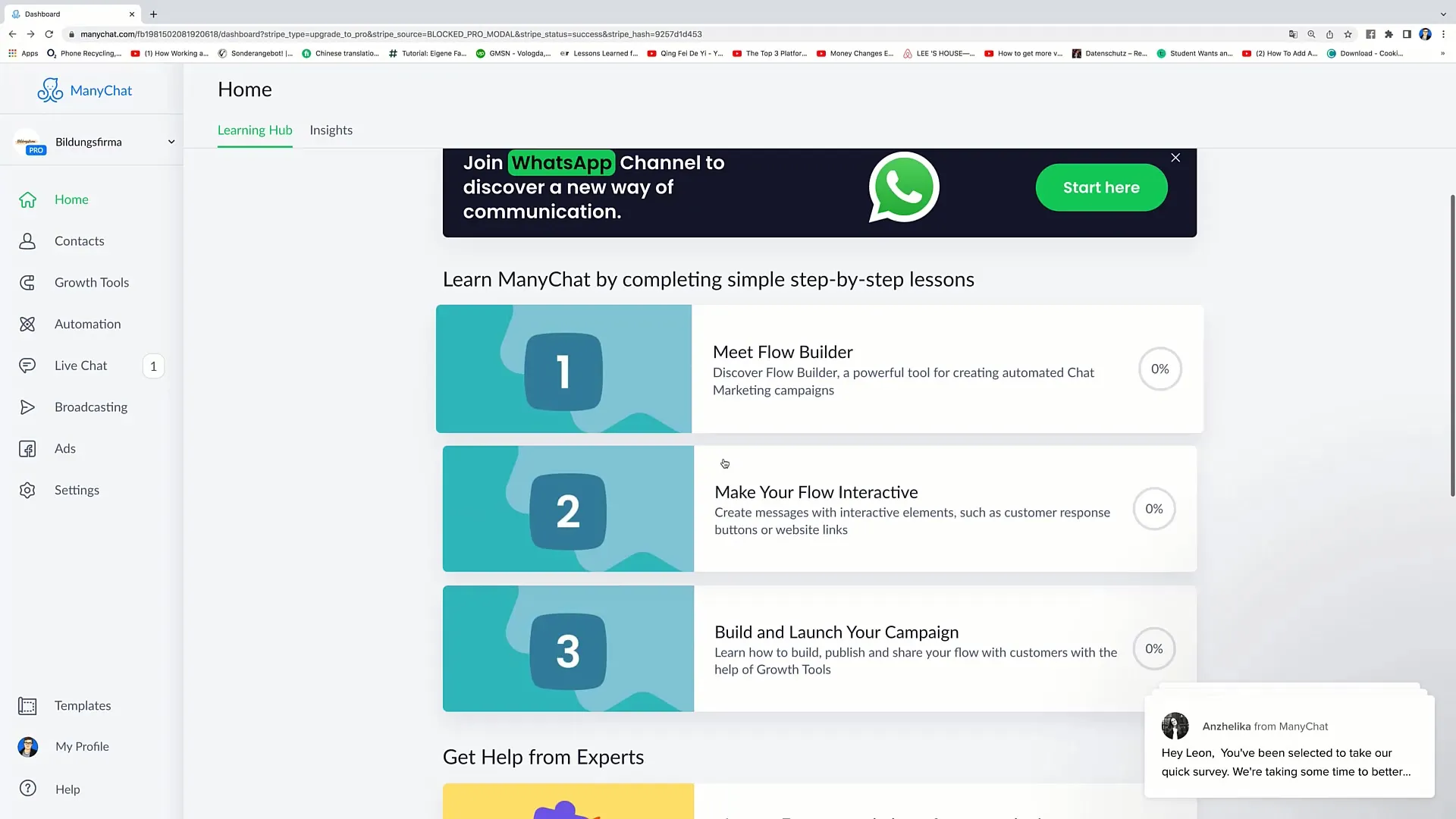This screenshot has width=1456, height=819.
Task: Open the Broadcasting panel
Action: pos(91,406)
